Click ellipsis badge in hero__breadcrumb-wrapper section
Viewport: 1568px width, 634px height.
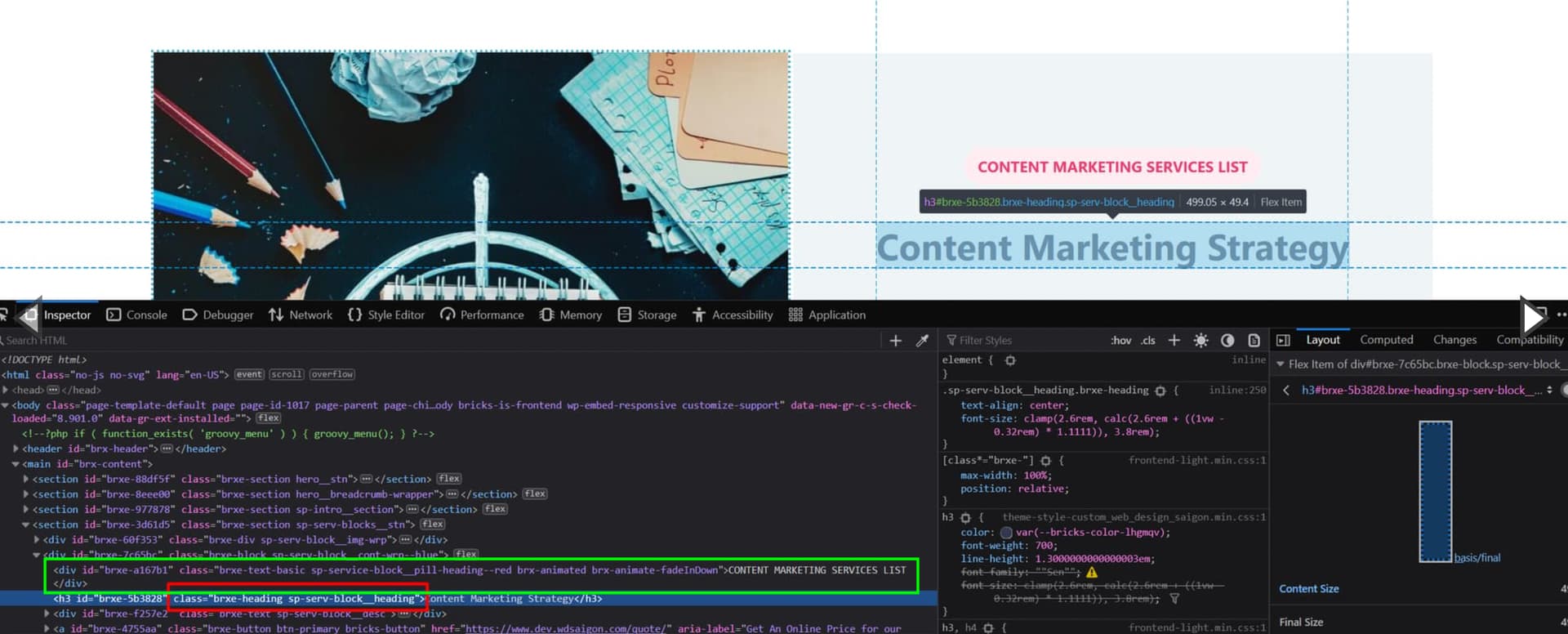click(x=452, y=494)
